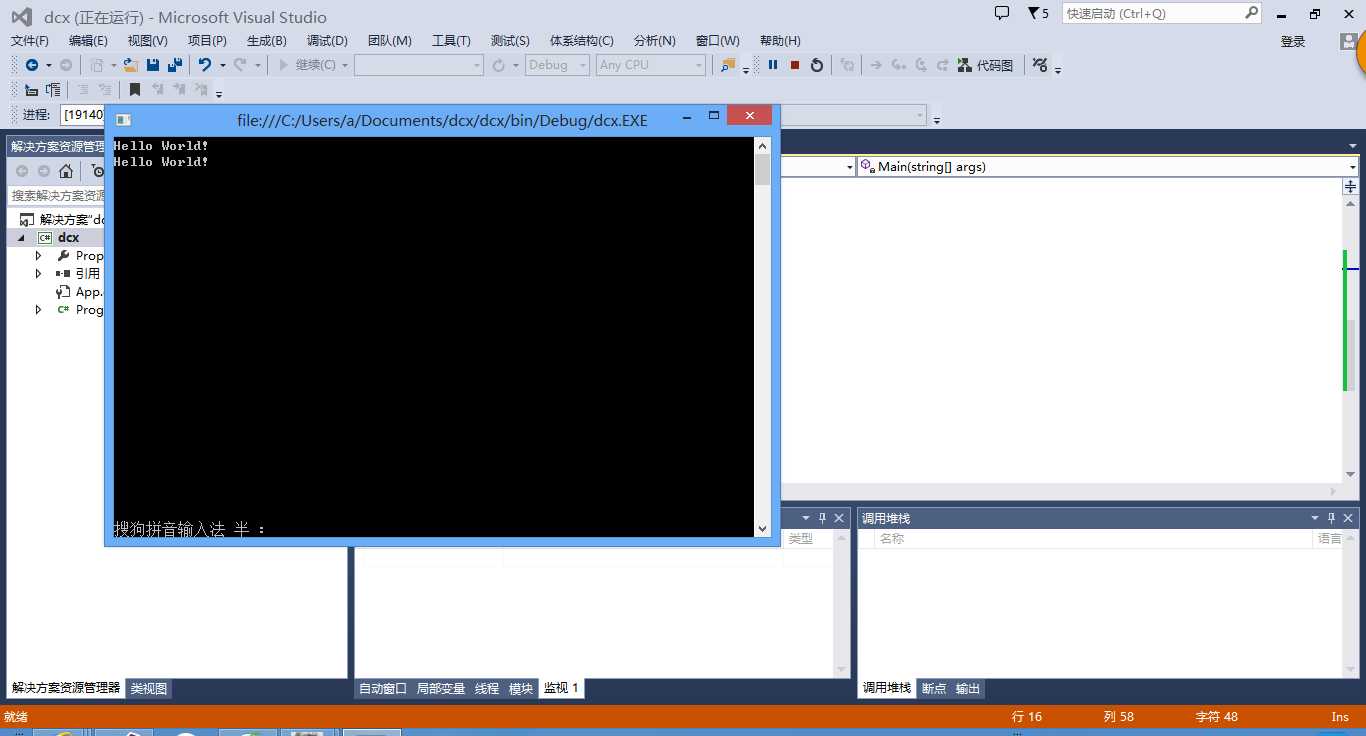The width and height of the screenshot is (1366, 736).
Task: Open the 测试(S) menu
Action: 510,41
